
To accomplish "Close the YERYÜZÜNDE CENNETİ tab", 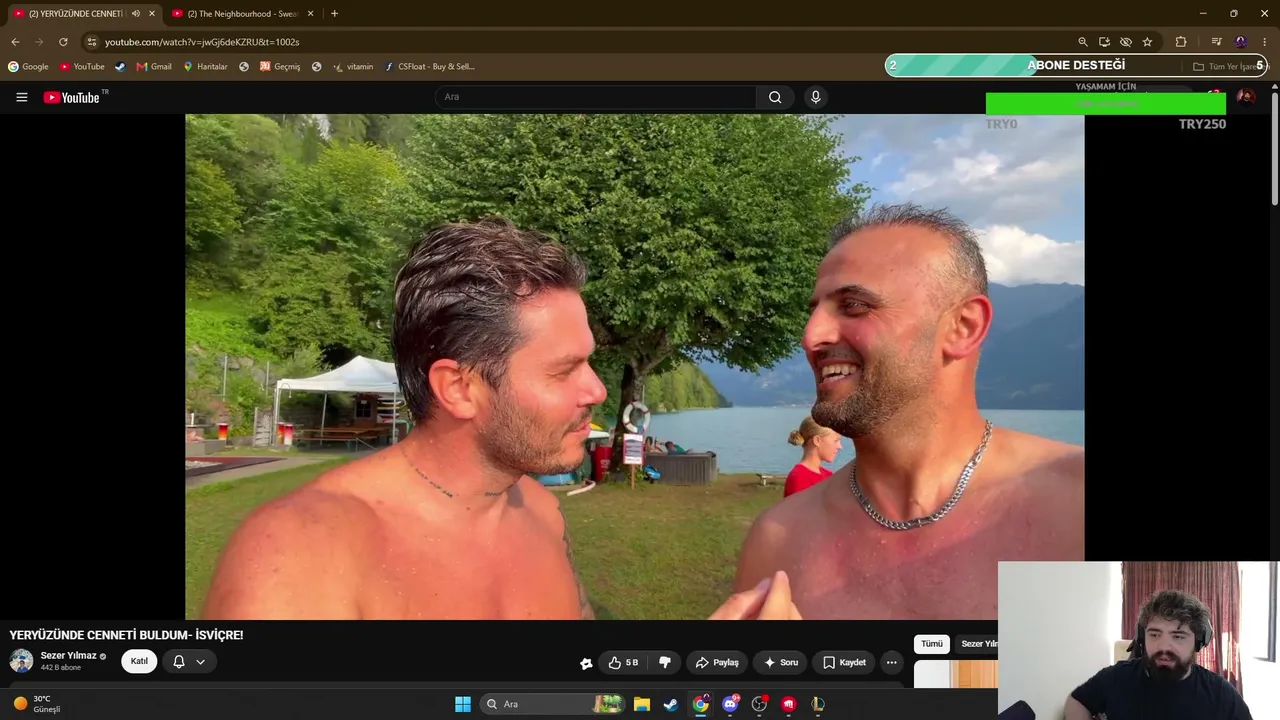I will (x=152, y=14).
